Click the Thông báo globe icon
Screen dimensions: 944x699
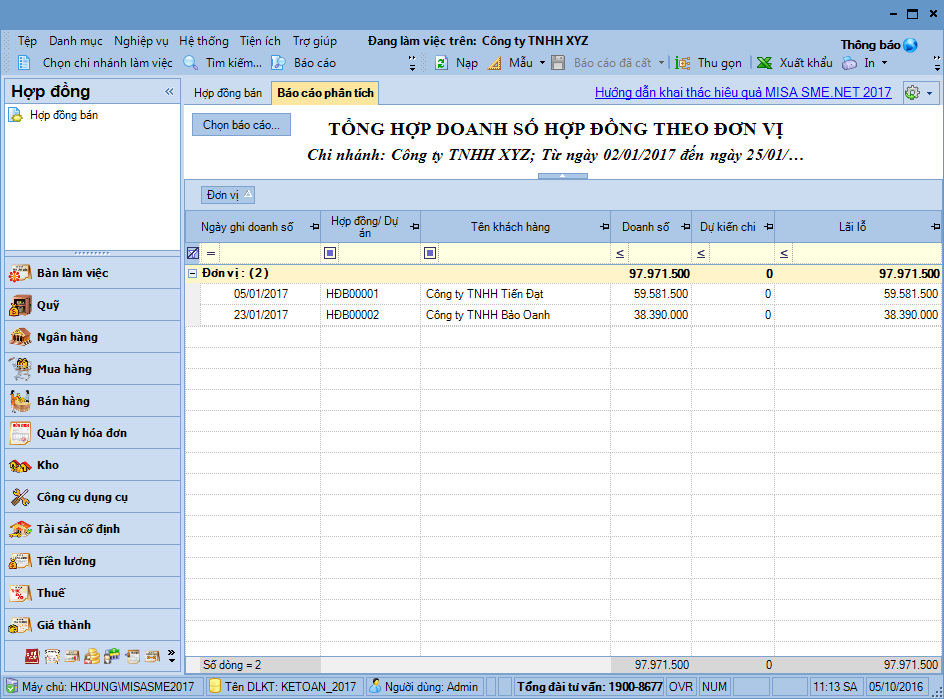pos(909,45)
